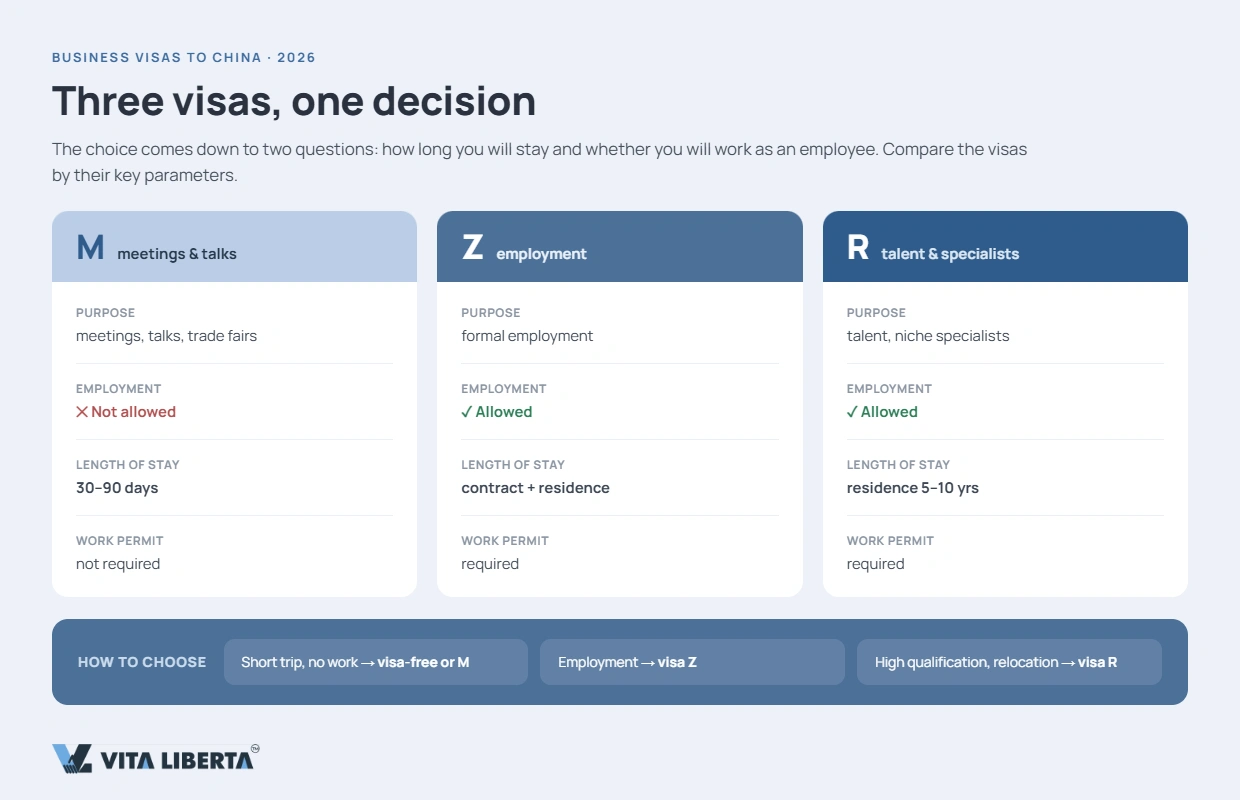Select the 'Employment → visa Z' pill

tap(692, 662)
